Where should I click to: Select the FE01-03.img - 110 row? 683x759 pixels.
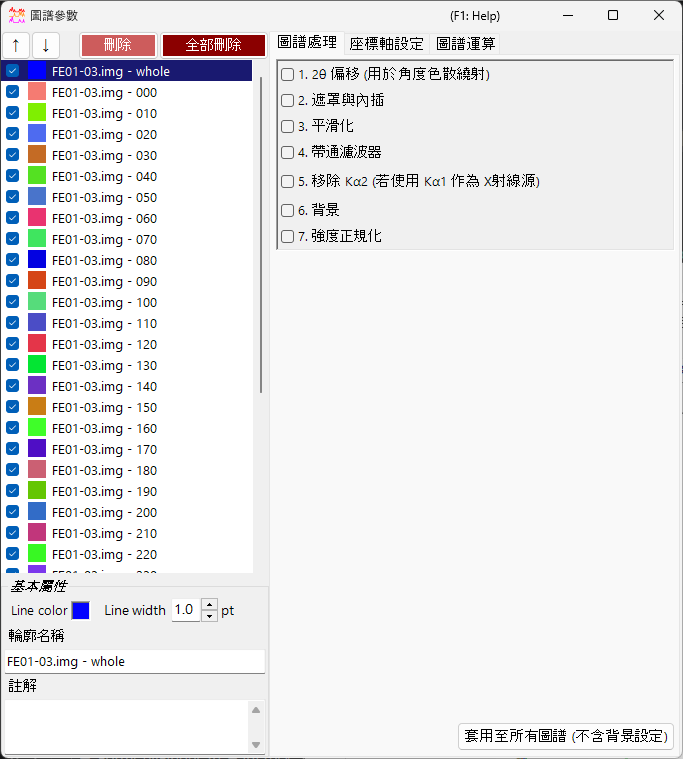127,323
